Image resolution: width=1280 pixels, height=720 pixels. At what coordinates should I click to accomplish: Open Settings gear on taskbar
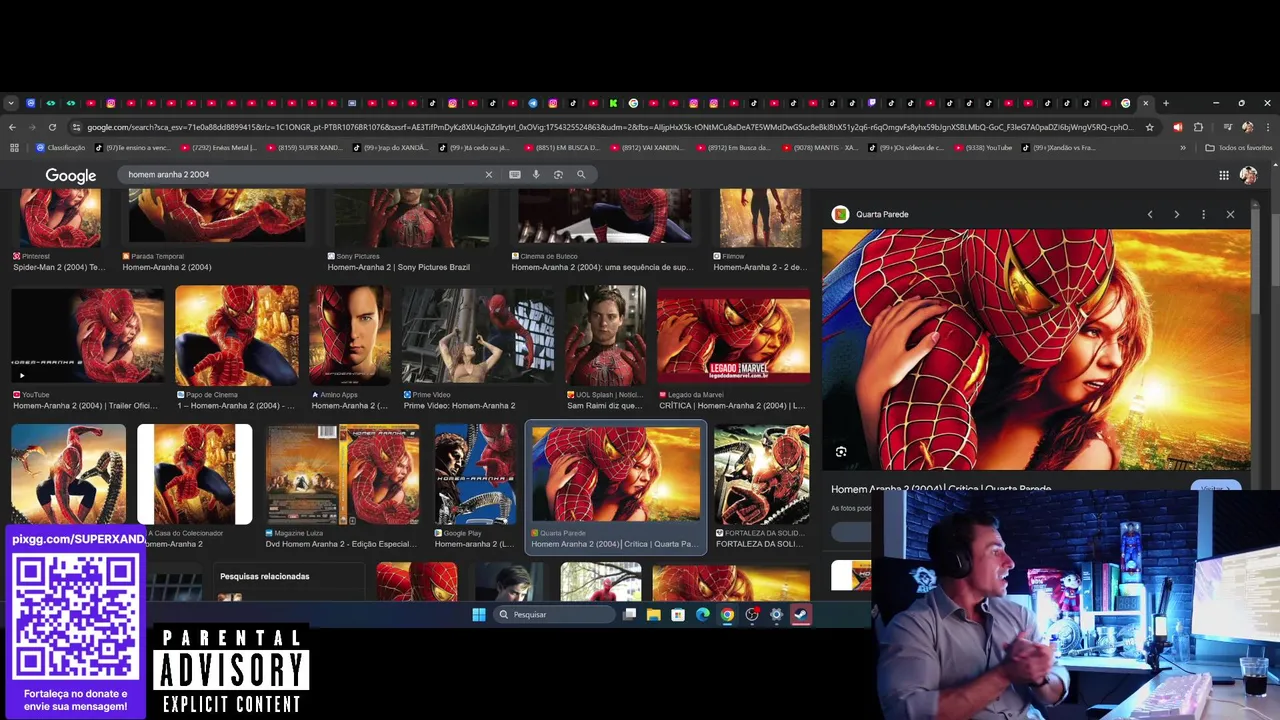click(776, 614)
